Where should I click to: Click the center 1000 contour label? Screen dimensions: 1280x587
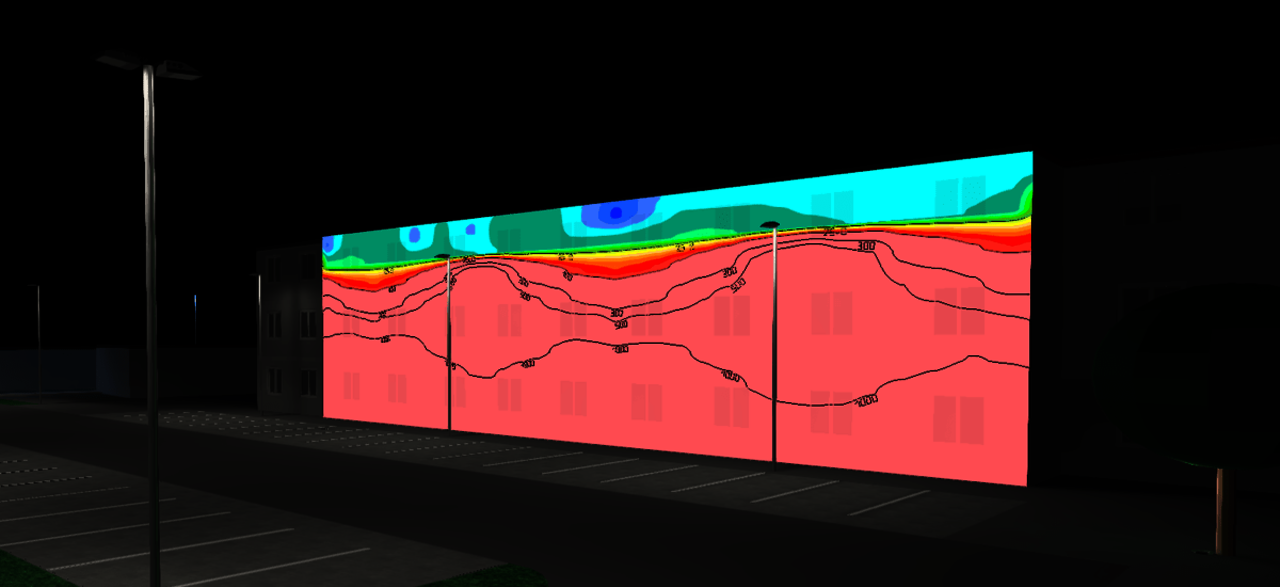coord(730,376)
